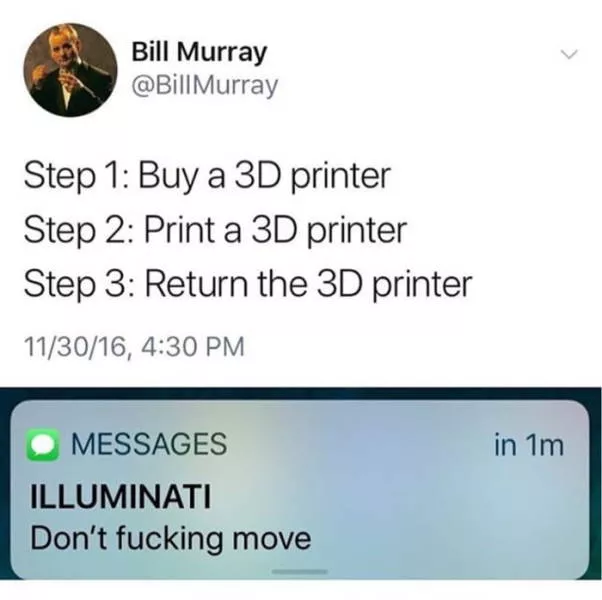Click the 11/30/16 date in the timestamp
The height and width of the screenshot is (600, 602).
[76, 346]
